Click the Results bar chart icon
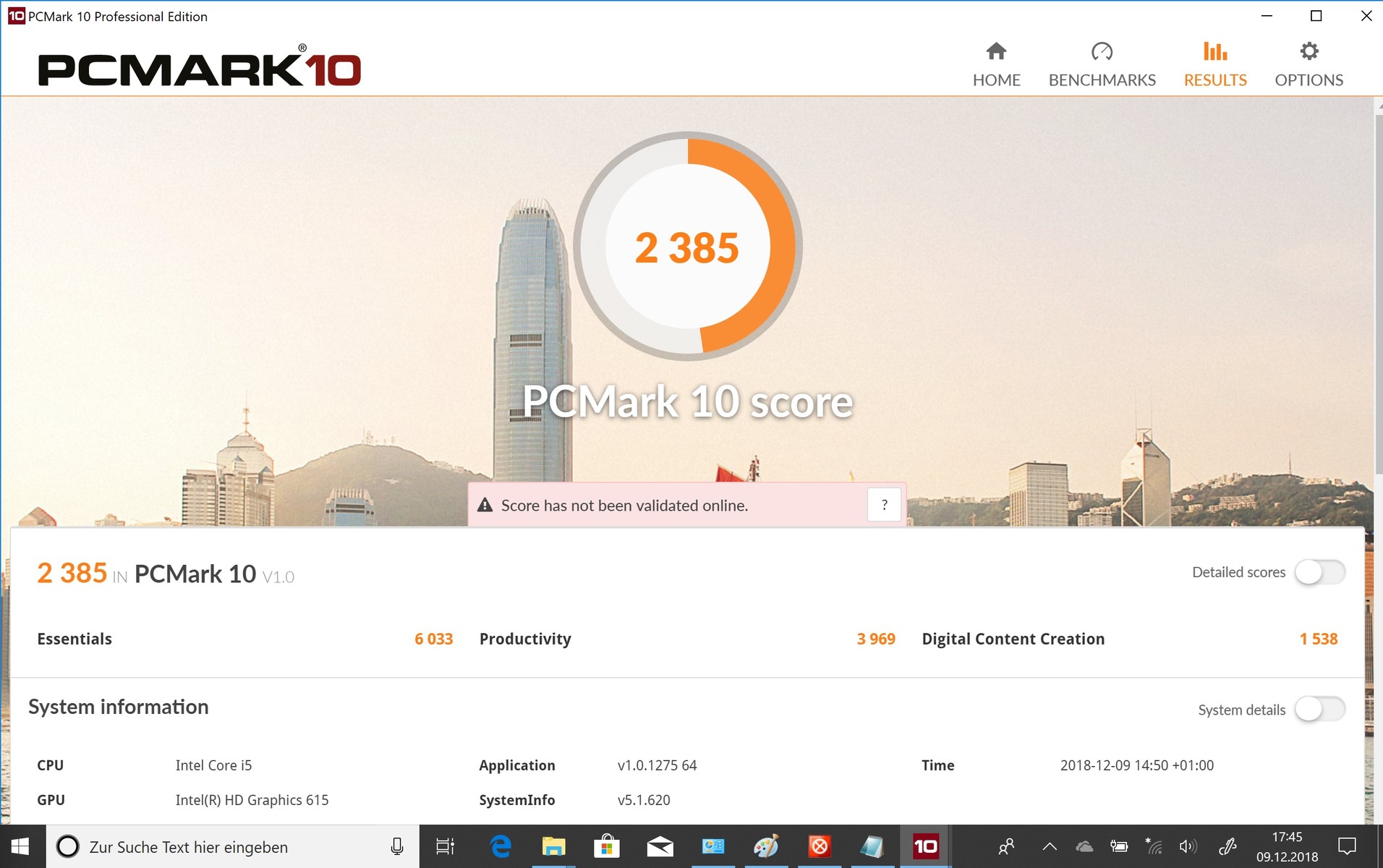Screen dimensions: 1383x868 [1214, 52]
